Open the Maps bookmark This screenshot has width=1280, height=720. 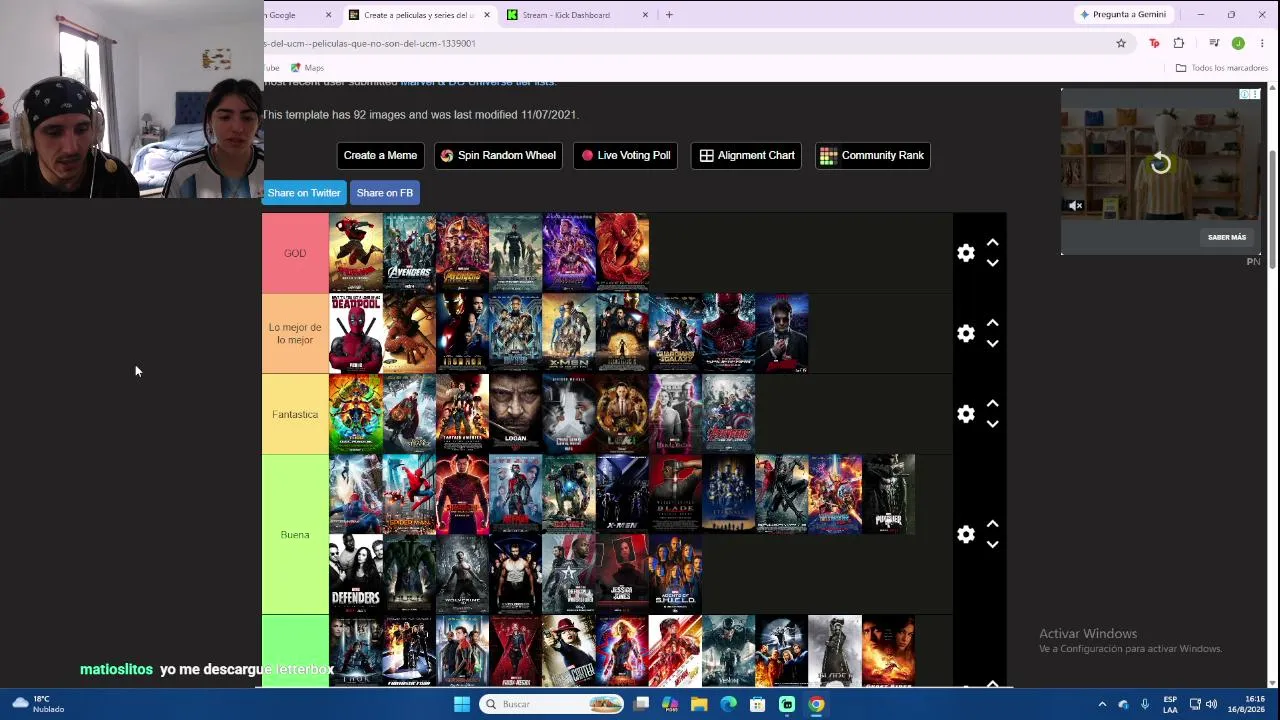(307, 68)
